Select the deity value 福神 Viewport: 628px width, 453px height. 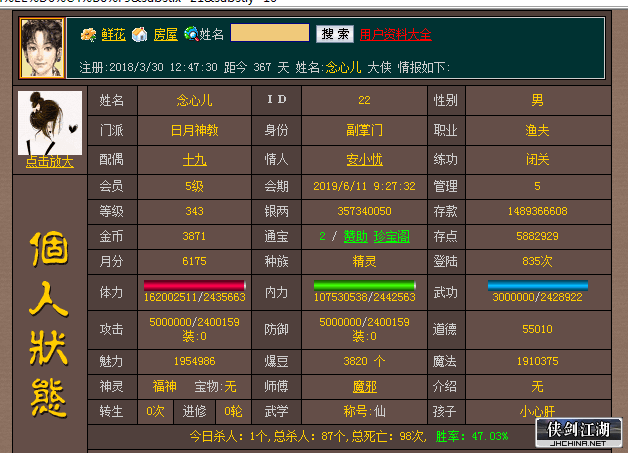[165, 387]
